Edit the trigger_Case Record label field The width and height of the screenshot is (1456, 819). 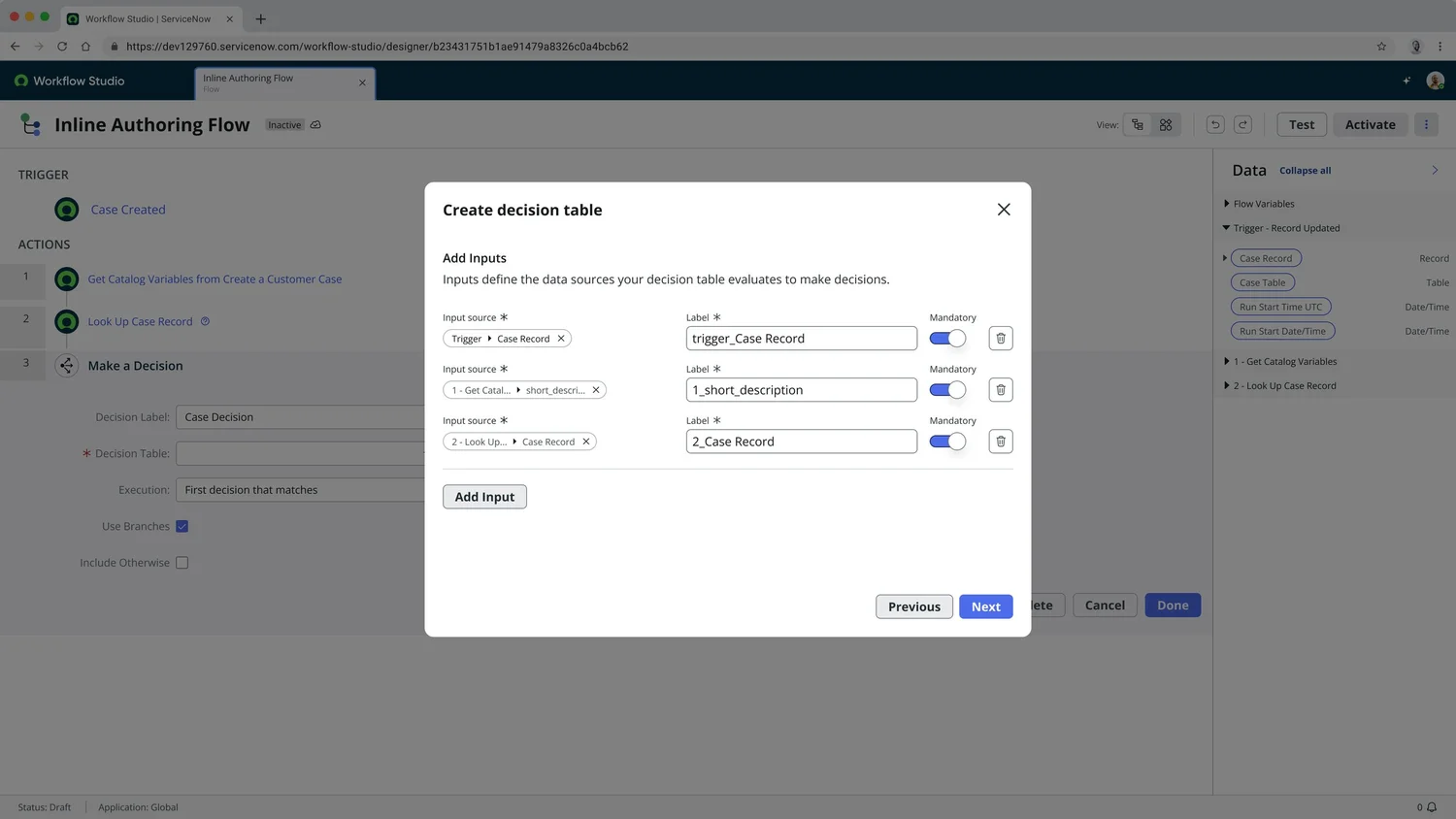pyautogui.click(x=802, y=339)
